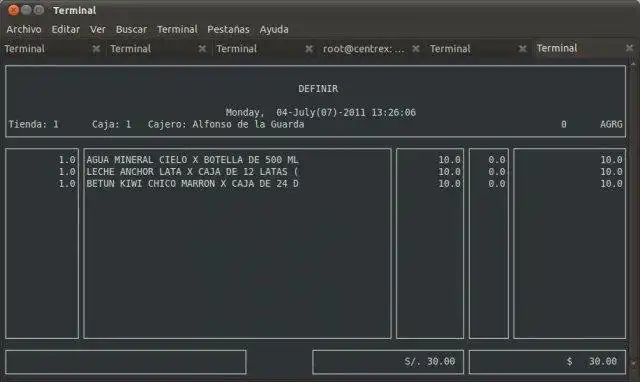Click the red window close button
This screenshot has height=382, width=640.
tap(13, 10)
